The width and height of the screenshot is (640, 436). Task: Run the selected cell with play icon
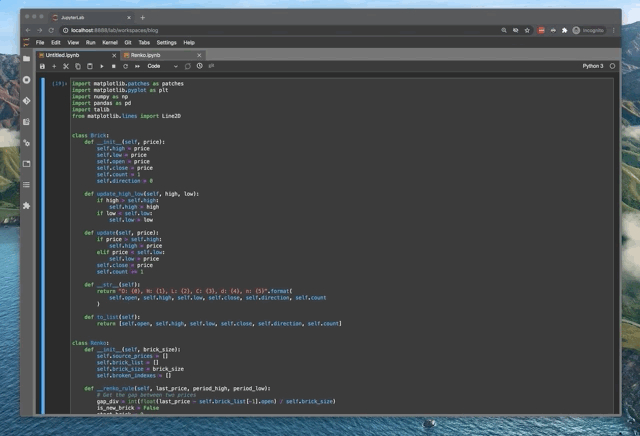[x=102, y=66]
